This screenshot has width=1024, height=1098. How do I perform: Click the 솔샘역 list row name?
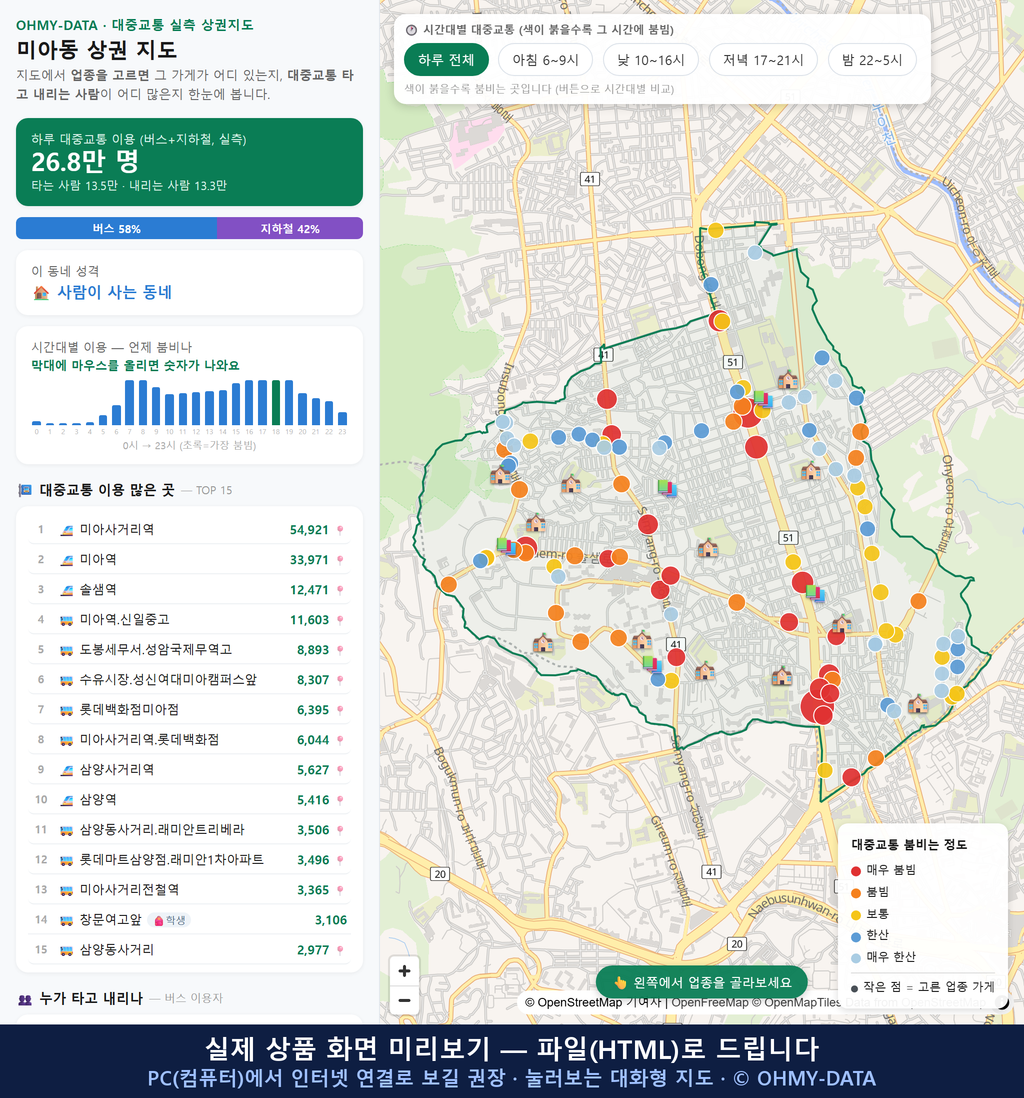point(98,590)
